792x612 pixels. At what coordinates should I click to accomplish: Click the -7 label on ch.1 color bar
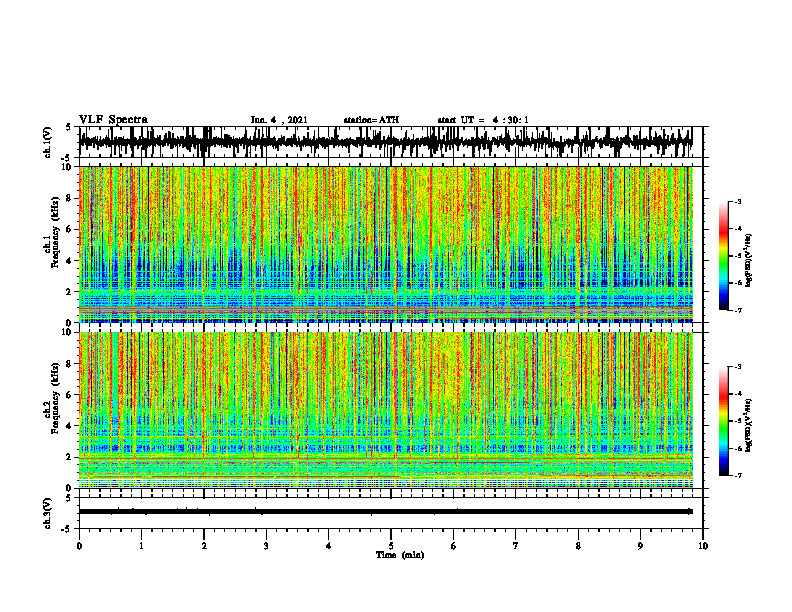click(738, 311)
